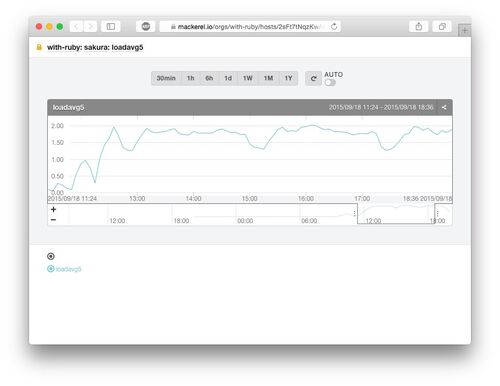Image resolution: width=500 pixels, height=386 pixels.
Task: Click the with-ruby: sakura: loadavg5 page title
Action: (95, 47)
